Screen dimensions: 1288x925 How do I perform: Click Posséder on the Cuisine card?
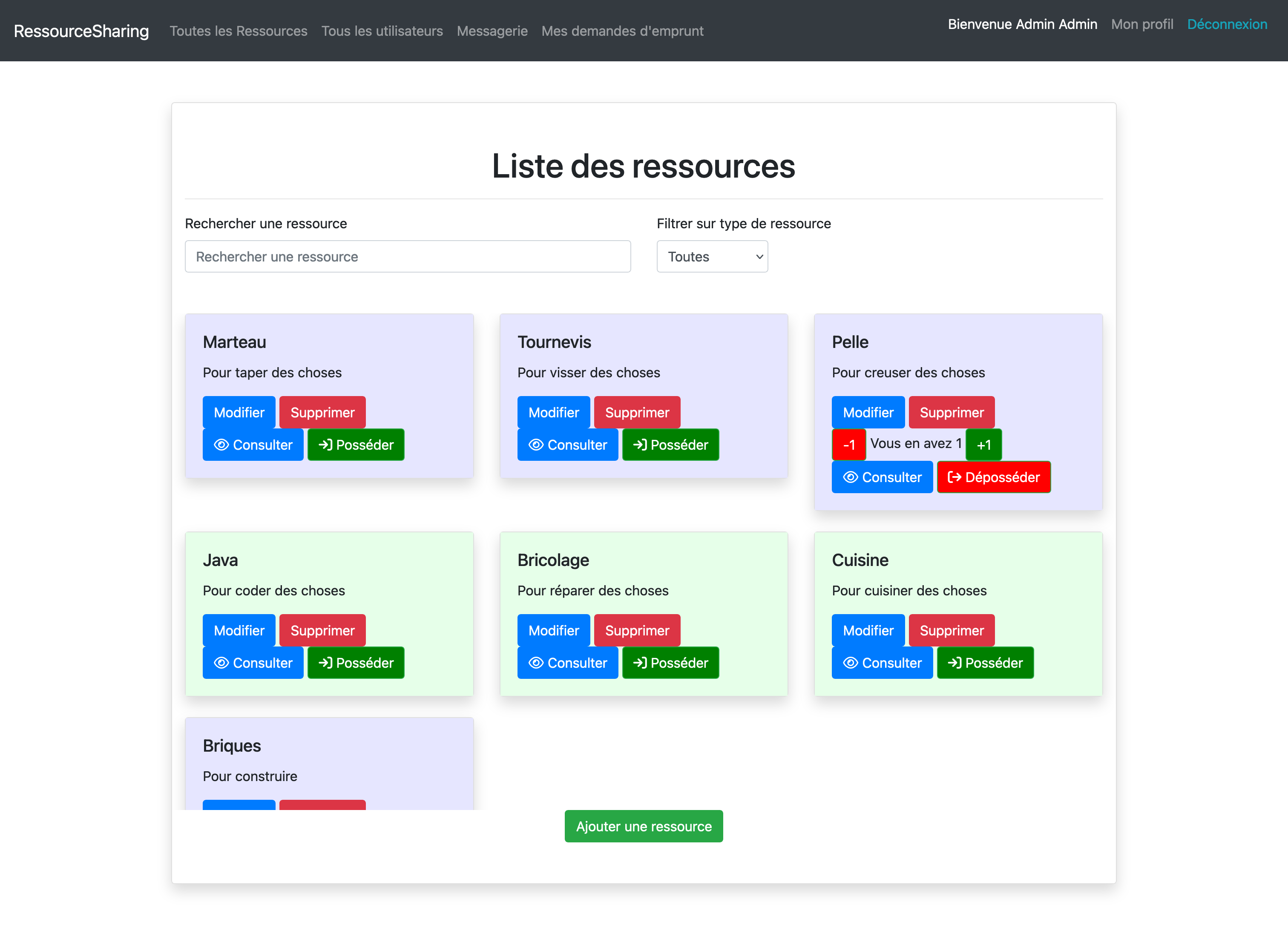985,663
